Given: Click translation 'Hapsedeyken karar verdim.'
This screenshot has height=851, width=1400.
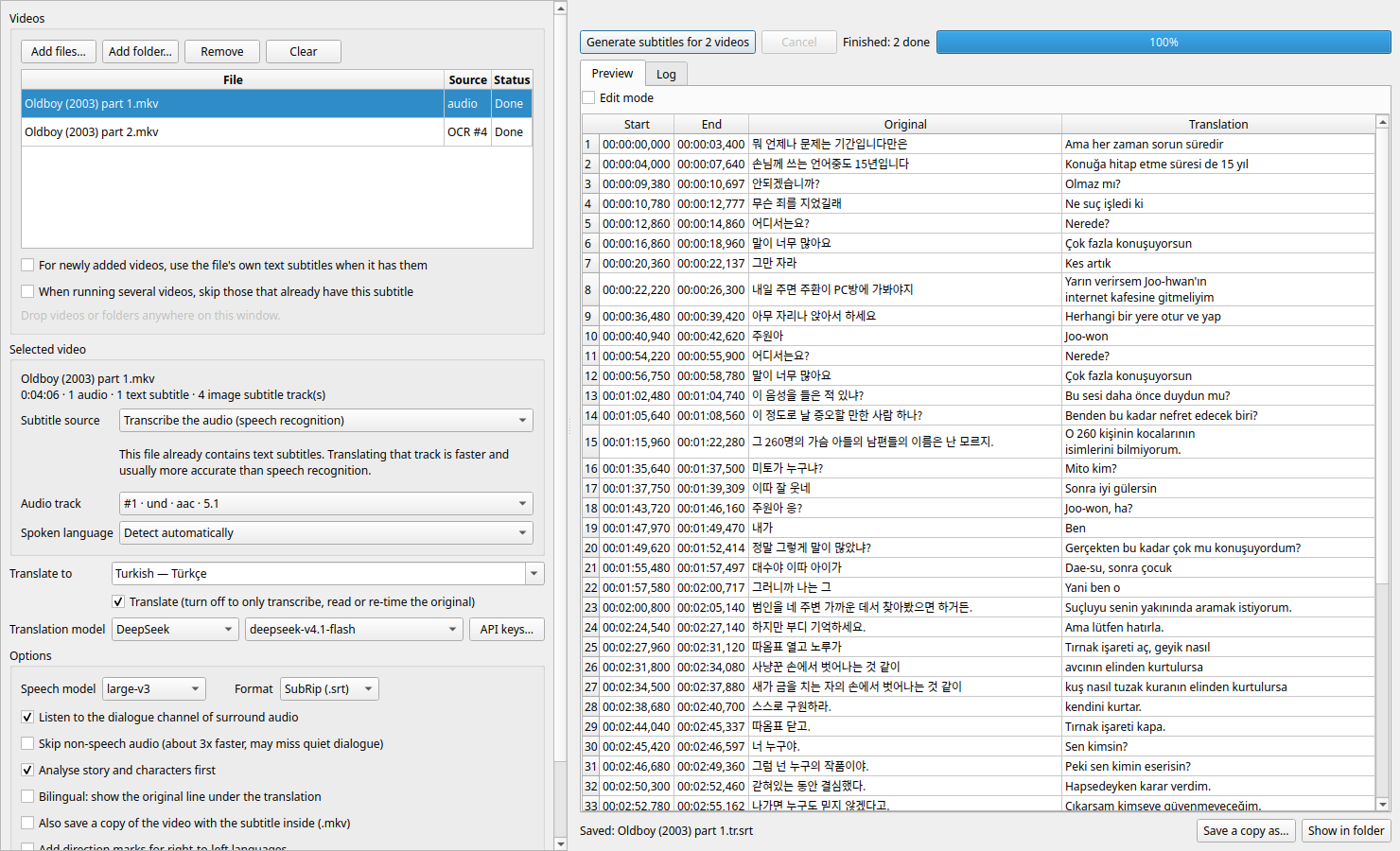Looking at the screenshot, I should [1218, 787].
